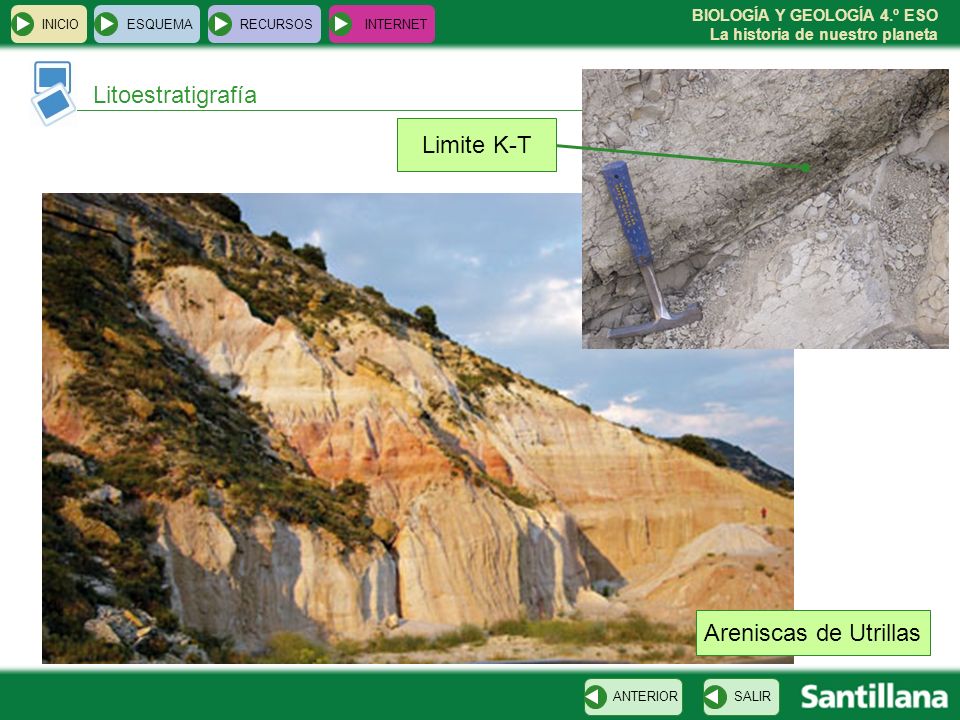960x720 pixels.
Task: Click the hammer rock-layer photo
Action: (765, 209)
